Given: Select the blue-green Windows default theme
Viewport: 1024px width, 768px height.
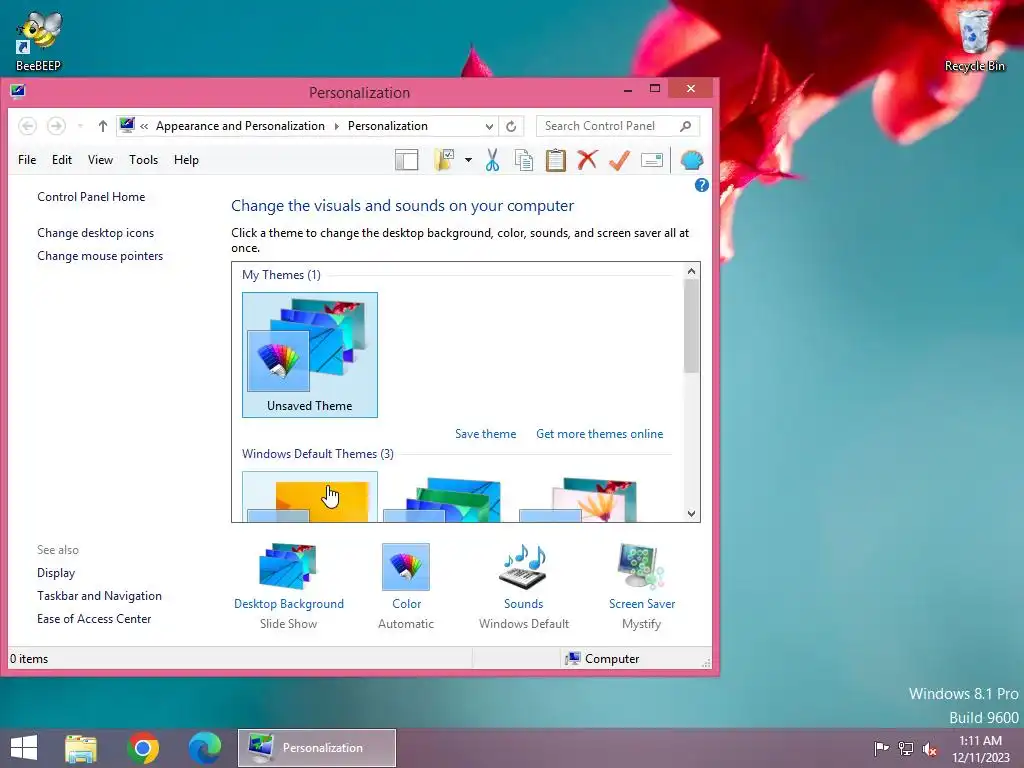Looking at the screenshot, I should point(445,499).
